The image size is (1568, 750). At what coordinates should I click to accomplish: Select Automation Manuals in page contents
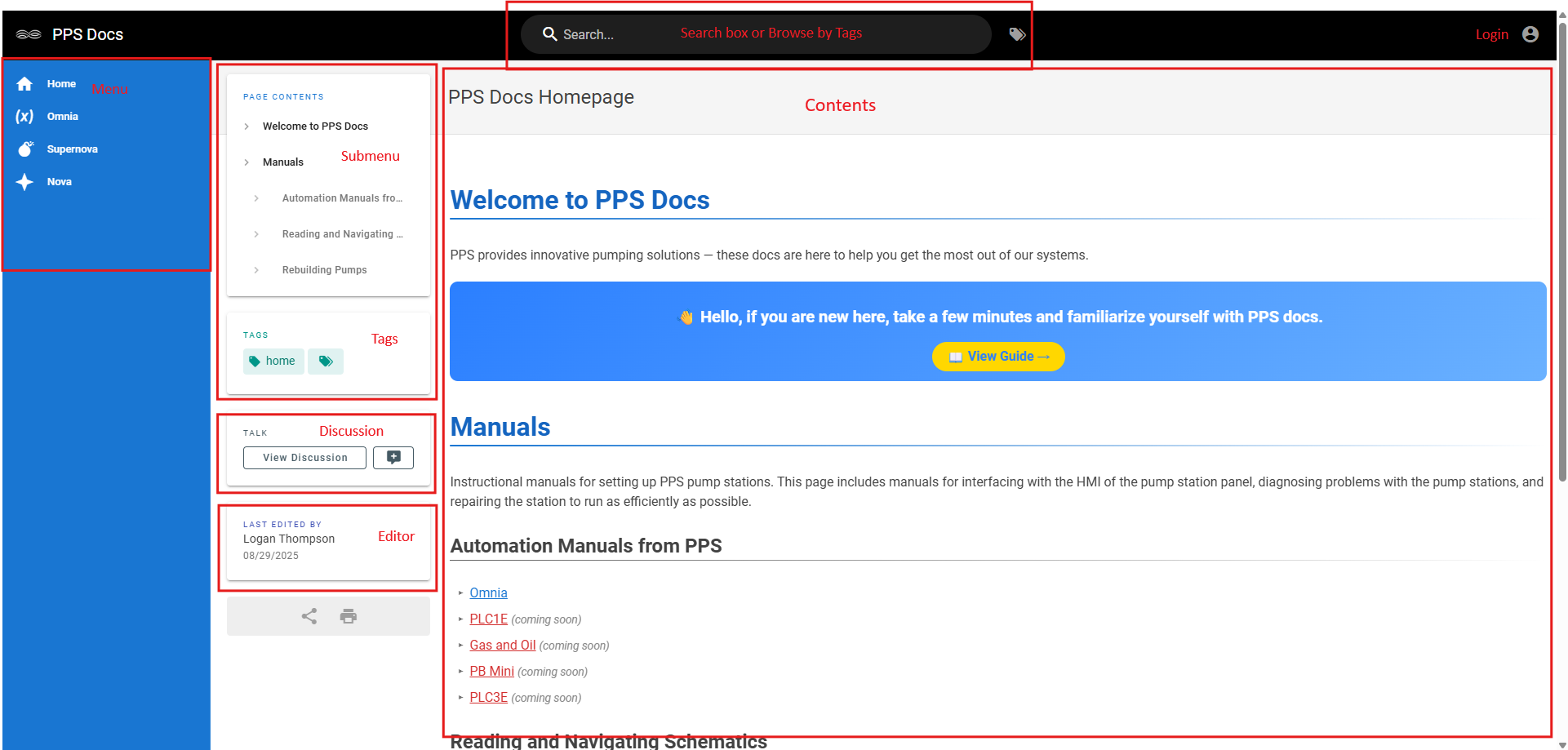coord(342,198)
